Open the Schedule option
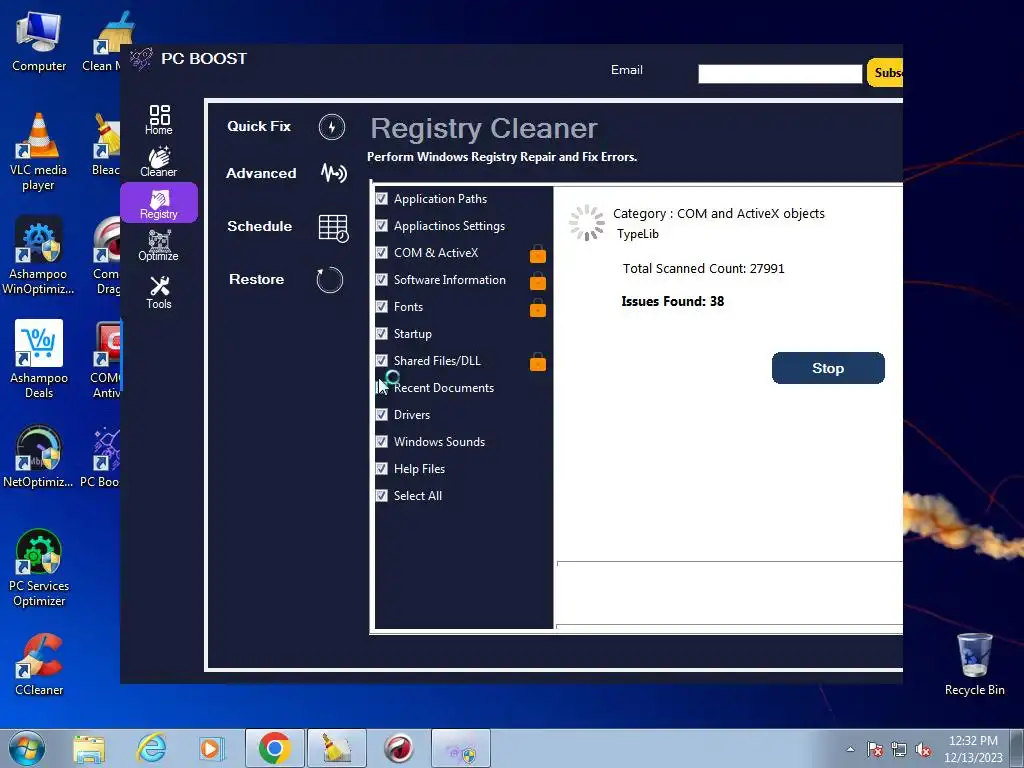Screen dimensions: 1024x768 tap(259, 226)
